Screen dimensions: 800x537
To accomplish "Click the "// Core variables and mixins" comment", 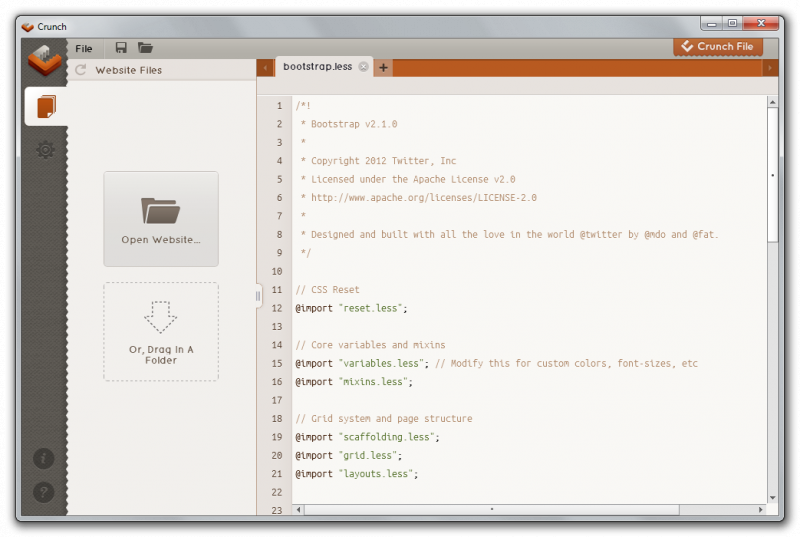I will pyautogui.click(x=370, y=345).
